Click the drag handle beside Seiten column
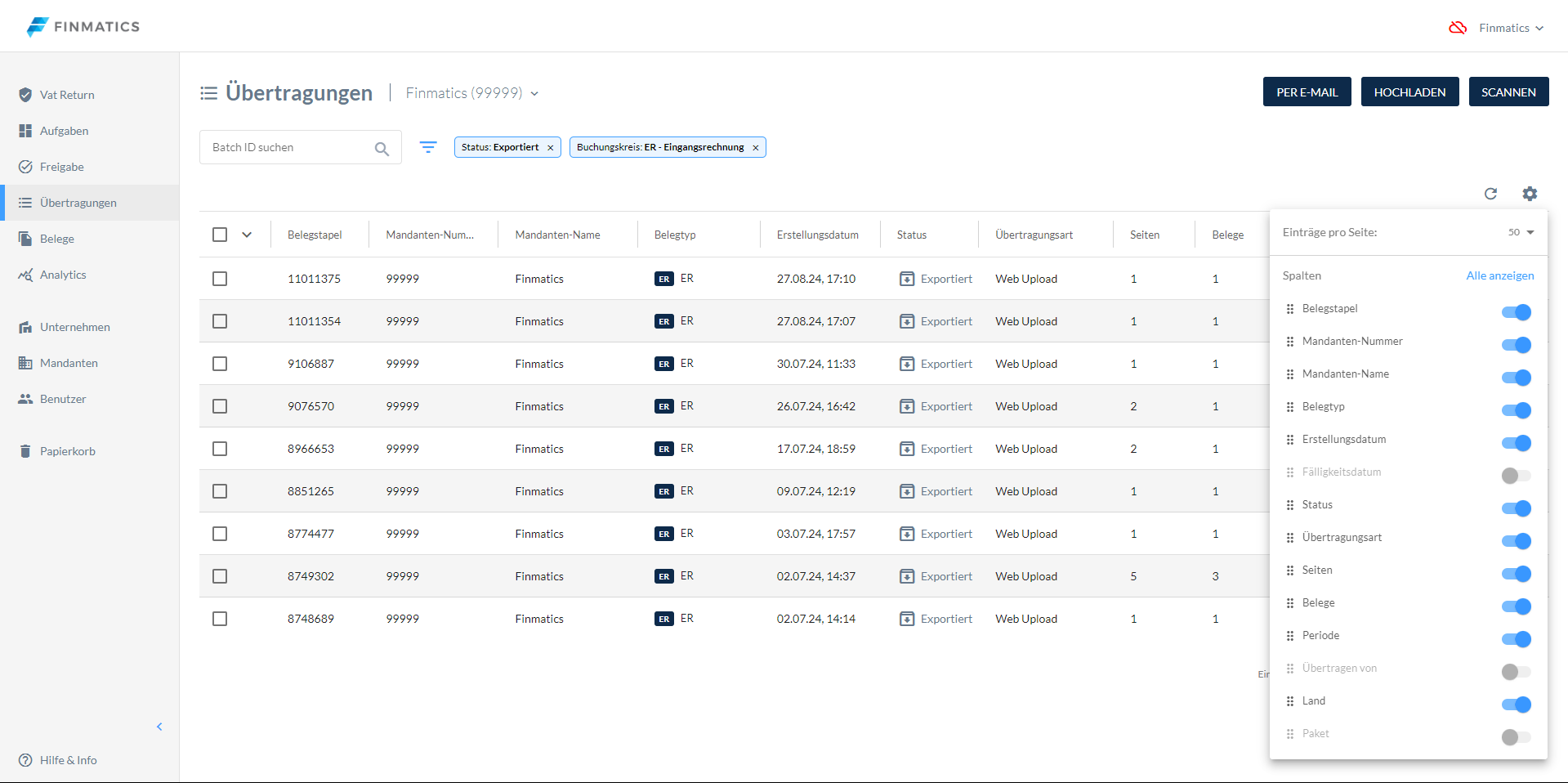Viewport: 1568px width, 783px height. tap(1290, 570)
